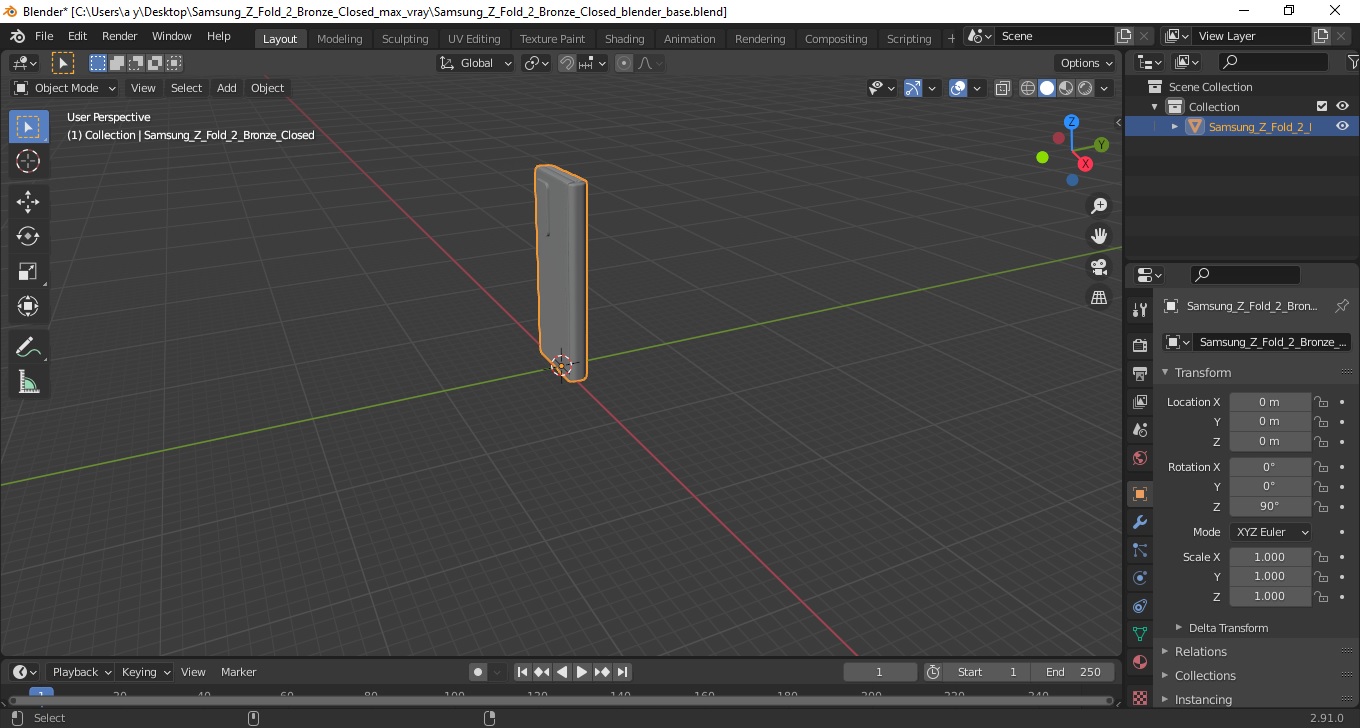Image resolution: width=1360 pixels, height=728 pixels.
Task: Click the Rotation Z 90° field
Action: [1269, 506]
